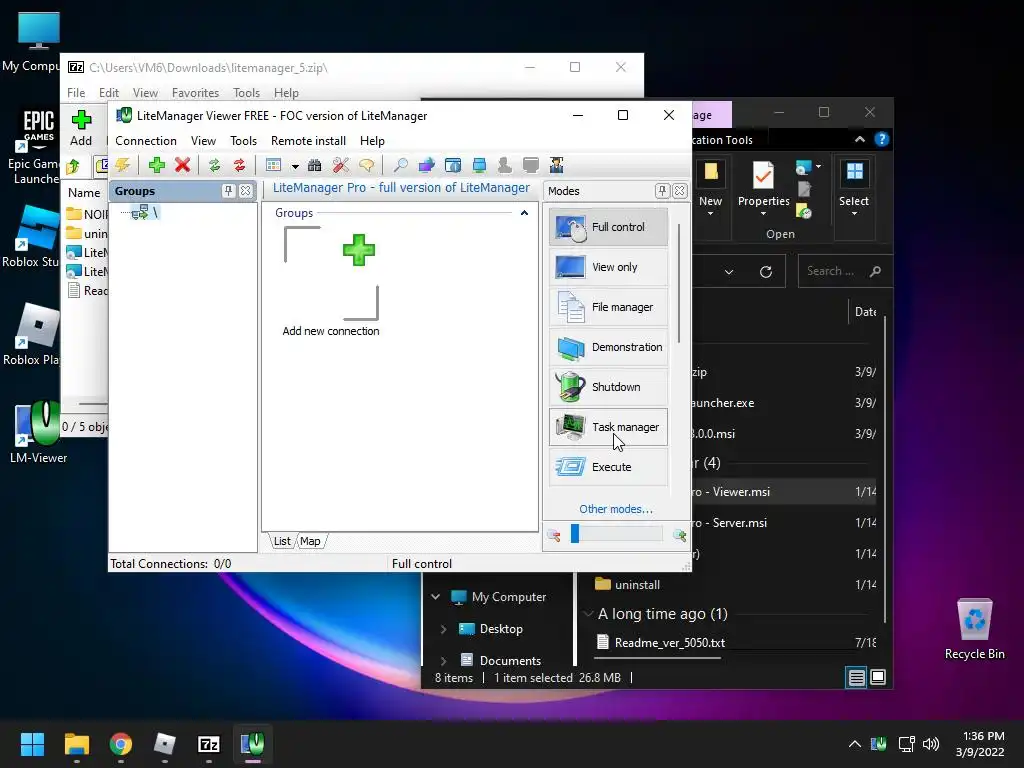
Task: Open LiteManager Help menu
Action: (372, 141)
